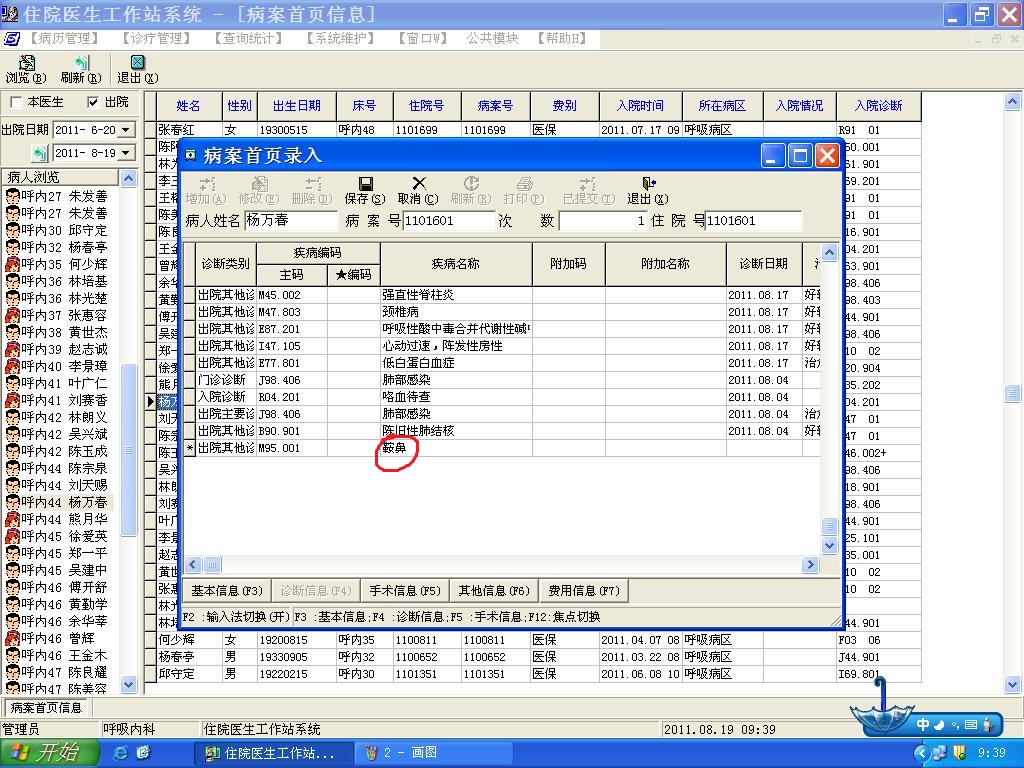
Task: Switch to 其他信息(F6) tab
Action: coord(494,591)
